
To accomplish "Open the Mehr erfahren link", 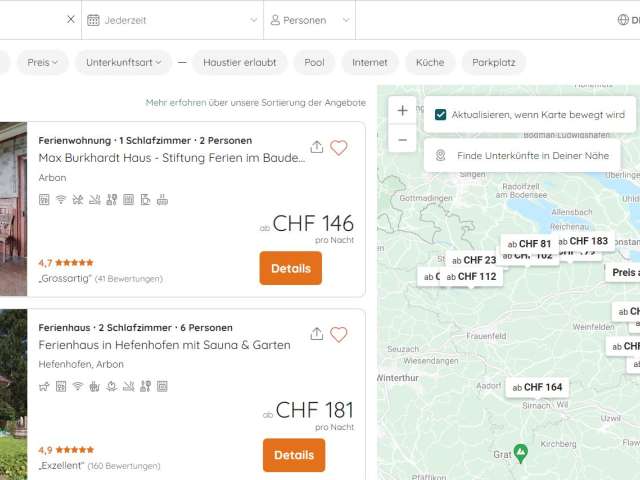I will point(176,102).
